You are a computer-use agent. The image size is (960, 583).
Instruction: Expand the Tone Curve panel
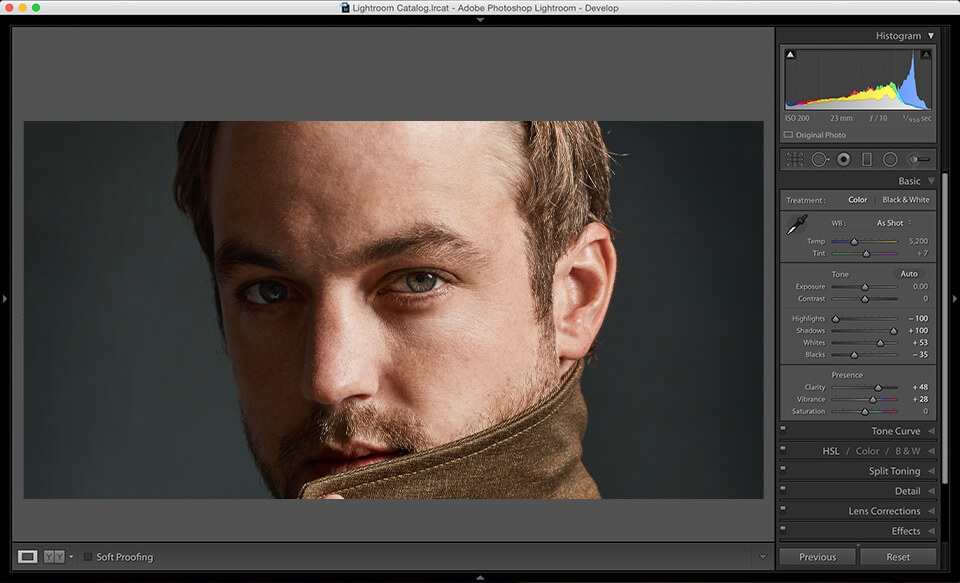[895, 431]
